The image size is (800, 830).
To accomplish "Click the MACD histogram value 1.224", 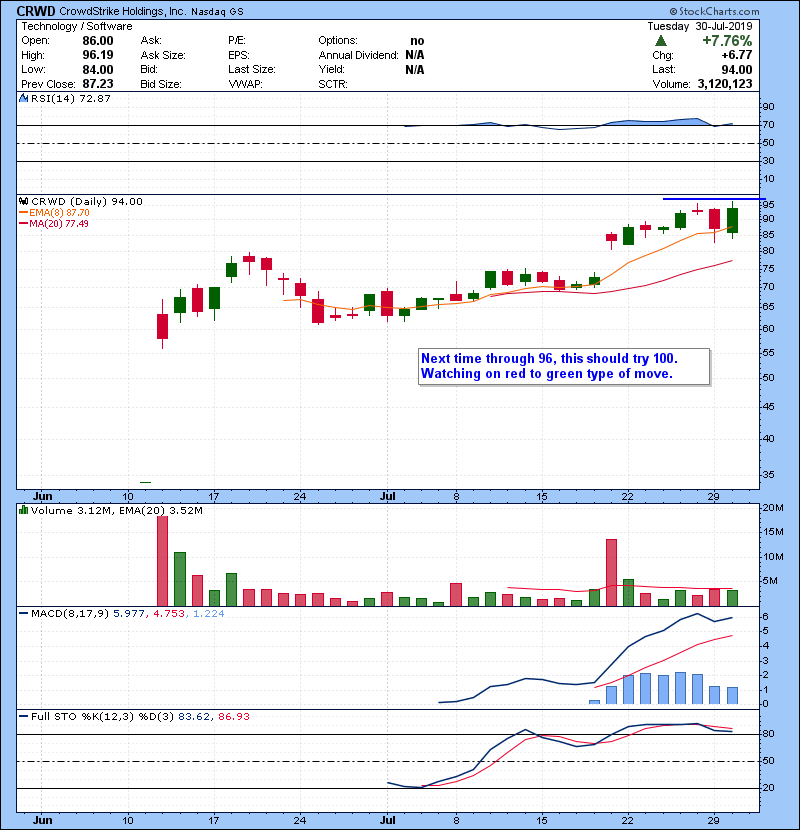I will point(209,613).
